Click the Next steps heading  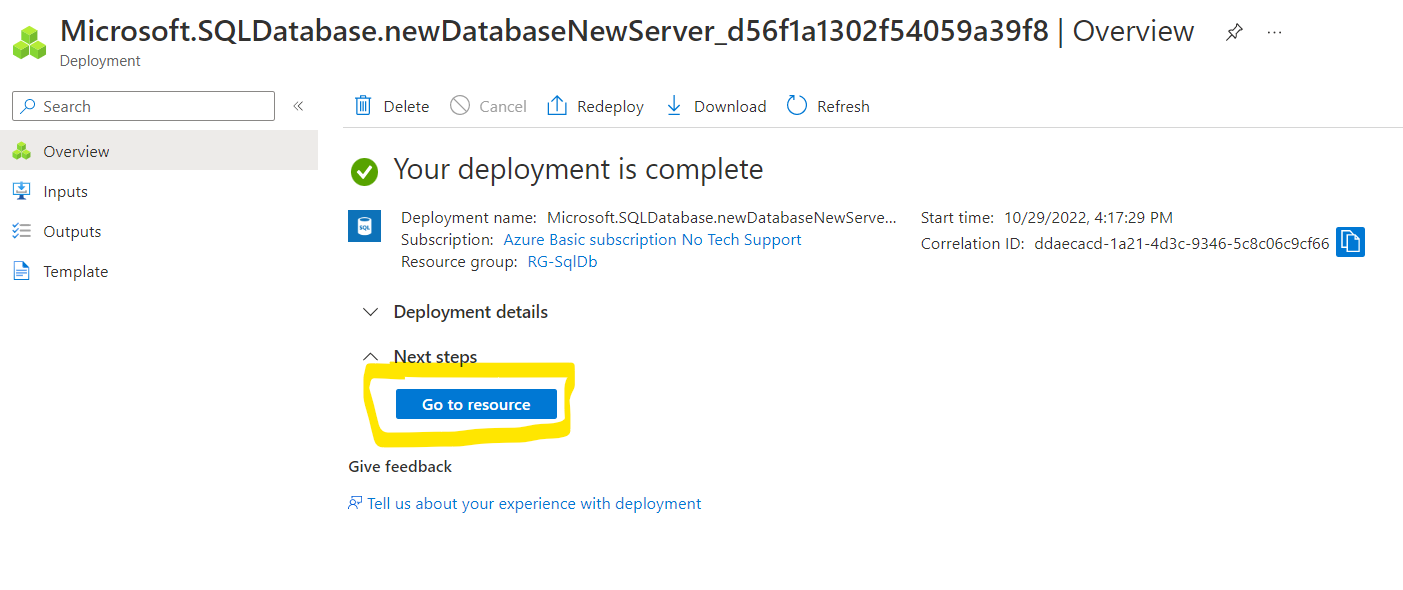click(435, 357)
